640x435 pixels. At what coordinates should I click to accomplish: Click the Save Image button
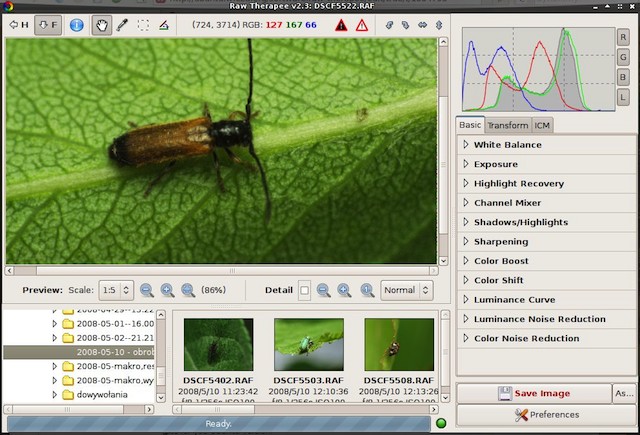[534, 393]
